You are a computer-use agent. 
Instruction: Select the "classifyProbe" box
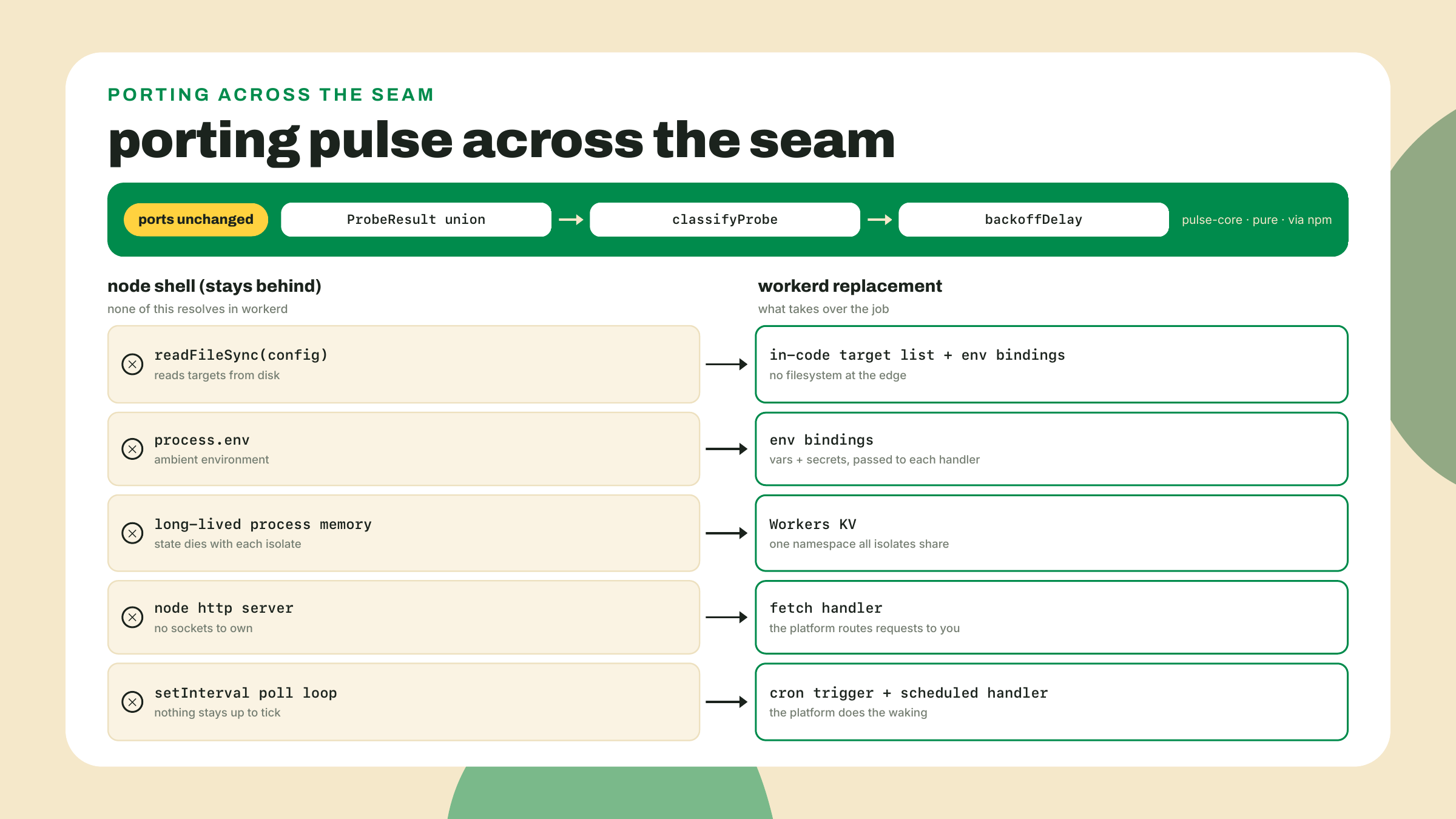725,220
